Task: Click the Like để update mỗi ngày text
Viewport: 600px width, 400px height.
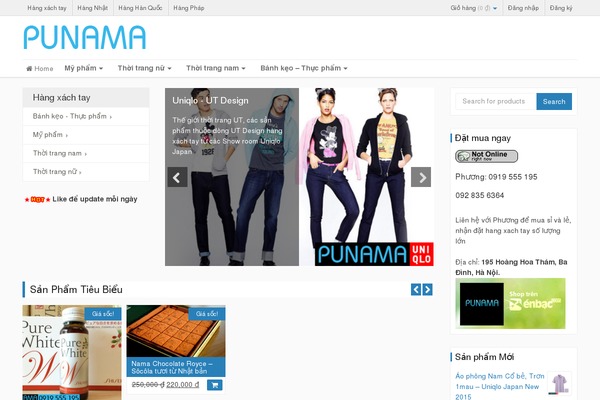Action: [x=95, y=199]
